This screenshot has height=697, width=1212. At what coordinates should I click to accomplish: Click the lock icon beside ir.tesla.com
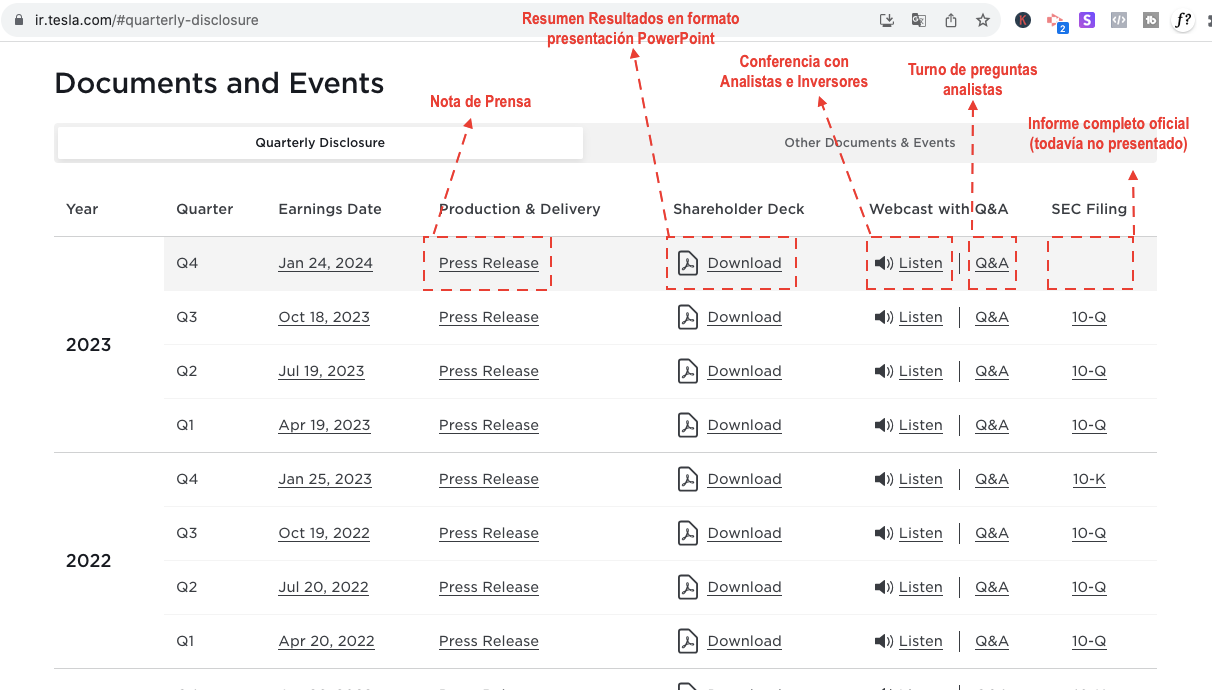pyautogui.click(x=19, y=19)
